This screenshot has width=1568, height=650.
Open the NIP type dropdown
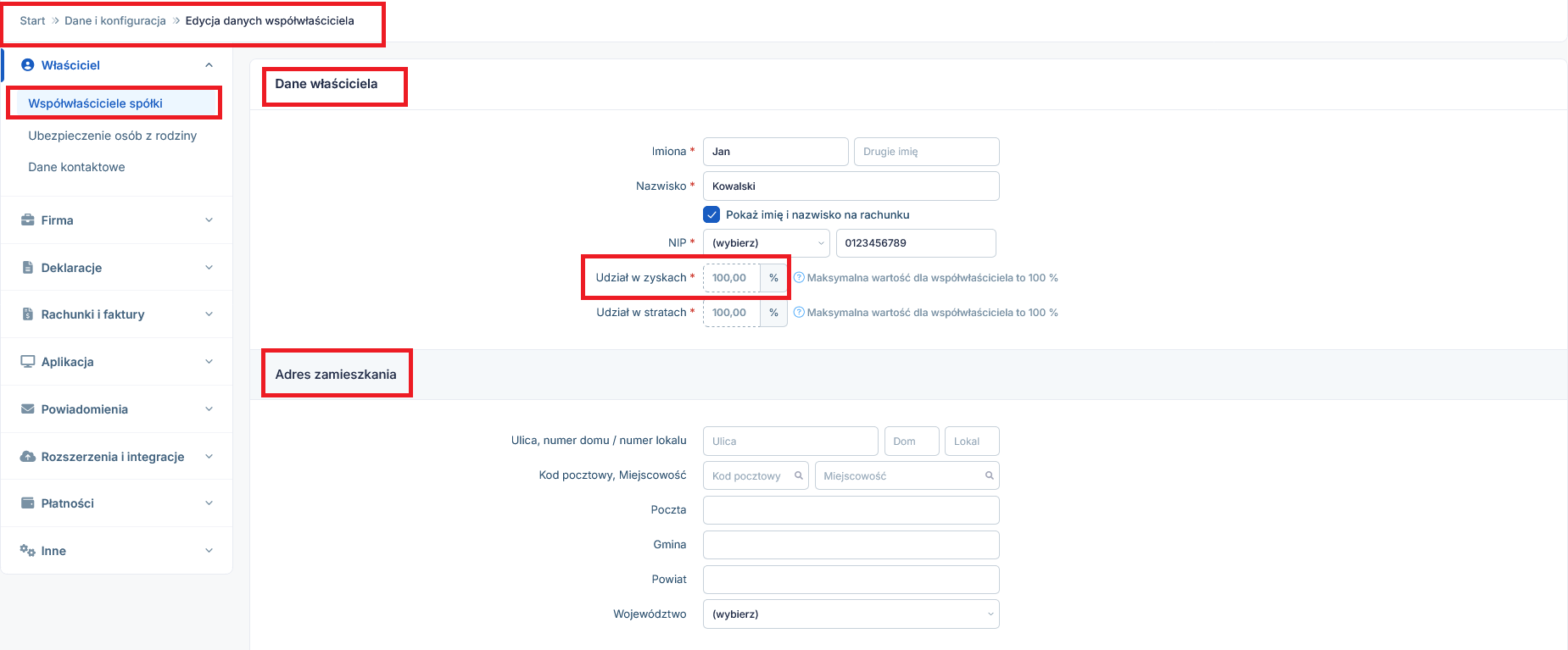pyautogui.click(x=767, y=243)
